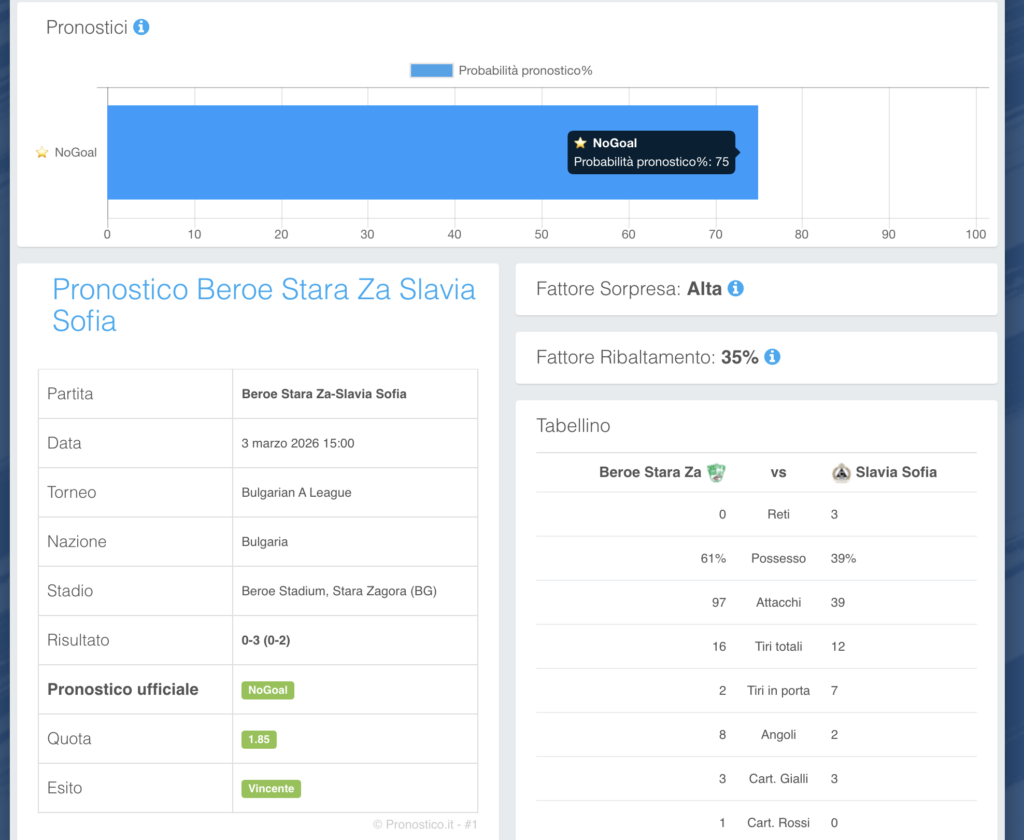Click the Probabilità pronostico% legend label
The height and width of the screenshot is (840, 1024).
point(525,70)
